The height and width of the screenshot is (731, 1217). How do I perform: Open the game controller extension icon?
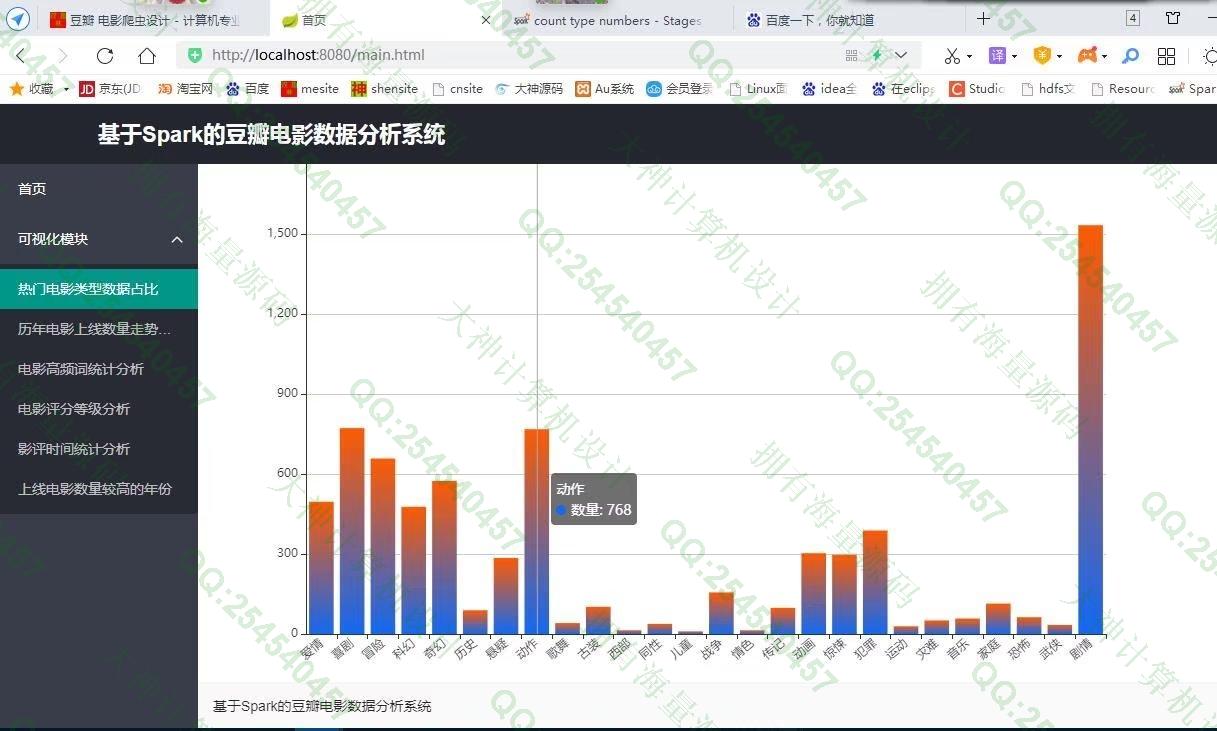(1086, 55)
